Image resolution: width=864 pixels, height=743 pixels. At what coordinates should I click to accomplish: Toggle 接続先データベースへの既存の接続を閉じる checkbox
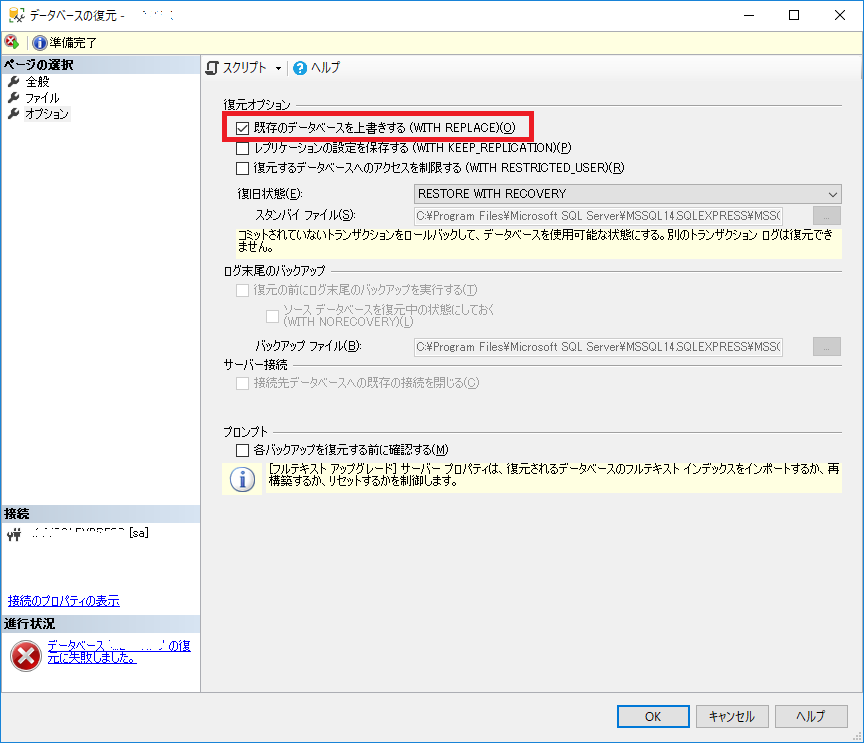pyautogui.click(x=242, y=383)
